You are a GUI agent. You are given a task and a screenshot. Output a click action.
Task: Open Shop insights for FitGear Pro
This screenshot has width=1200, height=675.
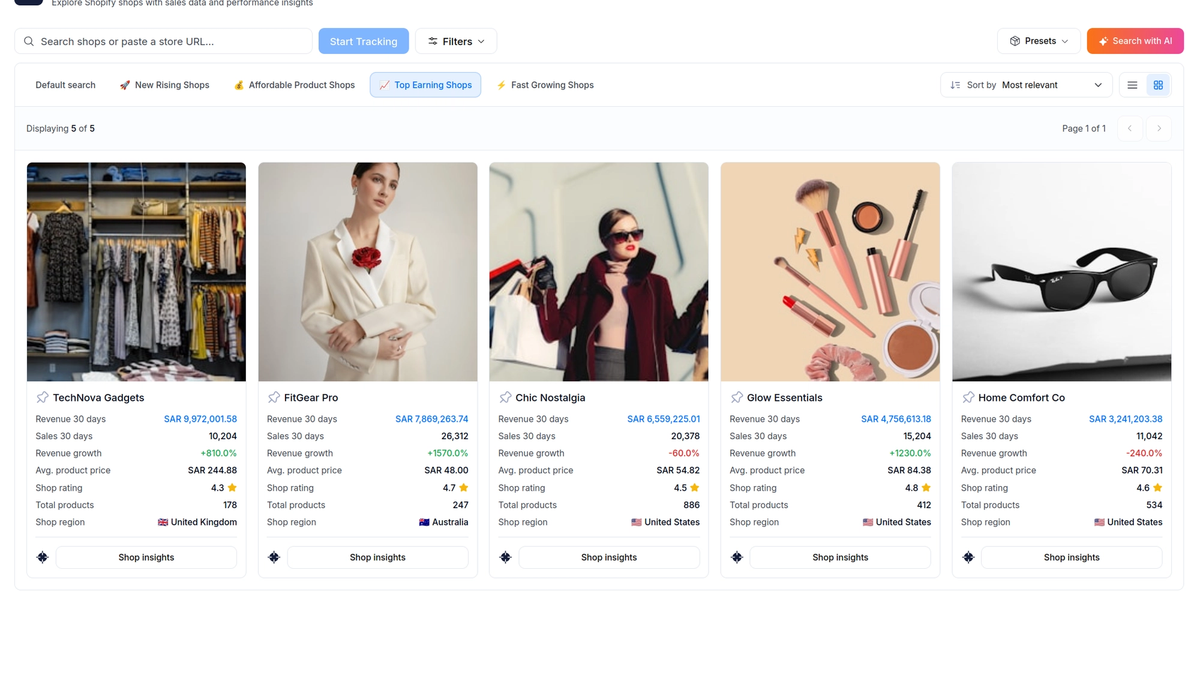378,557
